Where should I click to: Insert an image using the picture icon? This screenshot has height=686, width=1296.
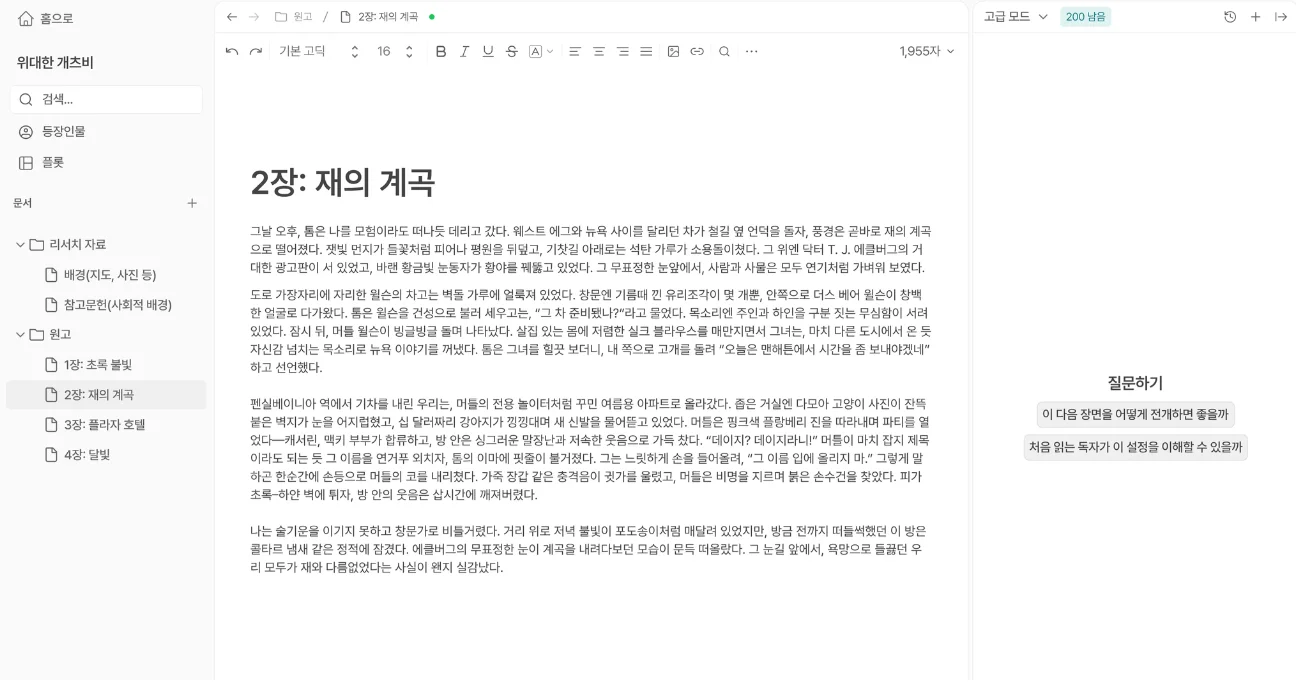(673, 51)
